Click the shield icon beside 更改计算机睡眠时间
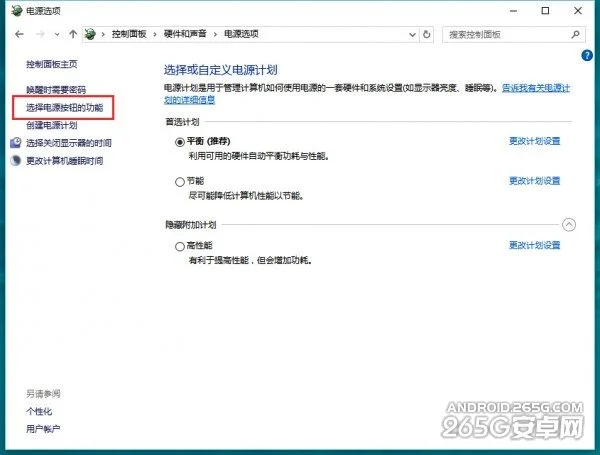Screen dimensions: 600x455 (x=16, y=160)
